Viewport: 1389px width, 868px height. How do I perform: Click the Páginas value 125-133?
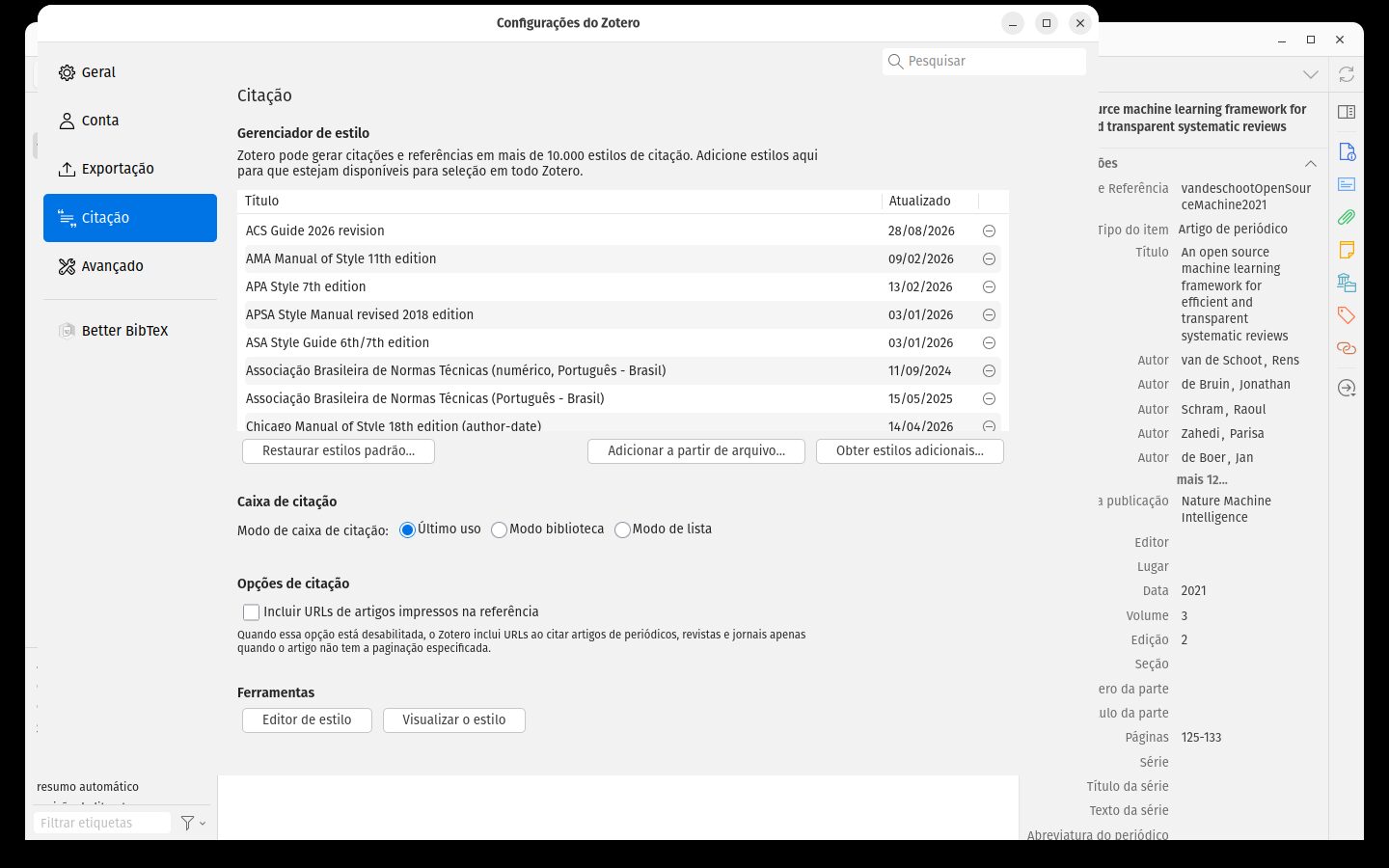pos(1201,738)
